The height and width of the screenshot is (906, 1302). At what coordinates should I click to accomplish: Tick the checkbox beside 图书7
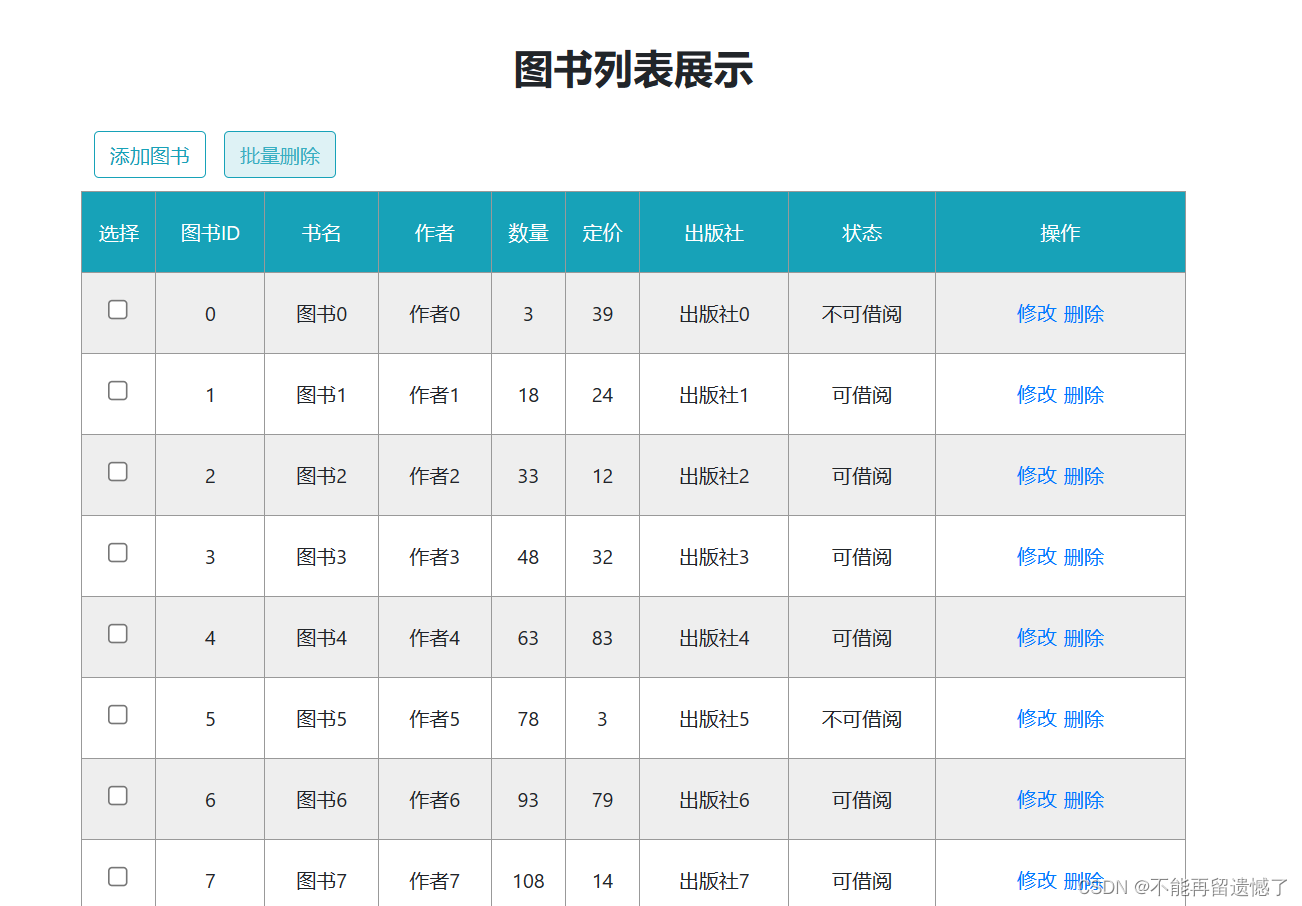pyautogui.click(x=118, y=877)
